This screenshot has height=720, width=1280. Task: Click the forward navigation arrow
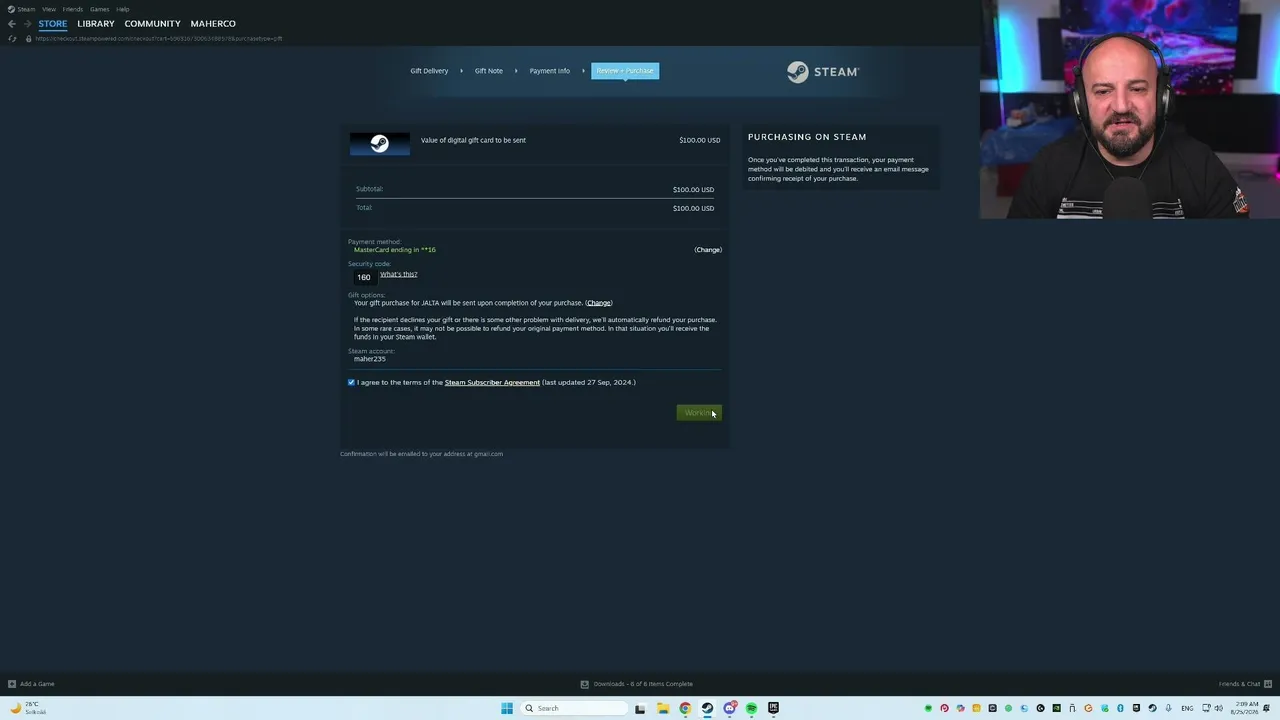(x=27, y=24)
